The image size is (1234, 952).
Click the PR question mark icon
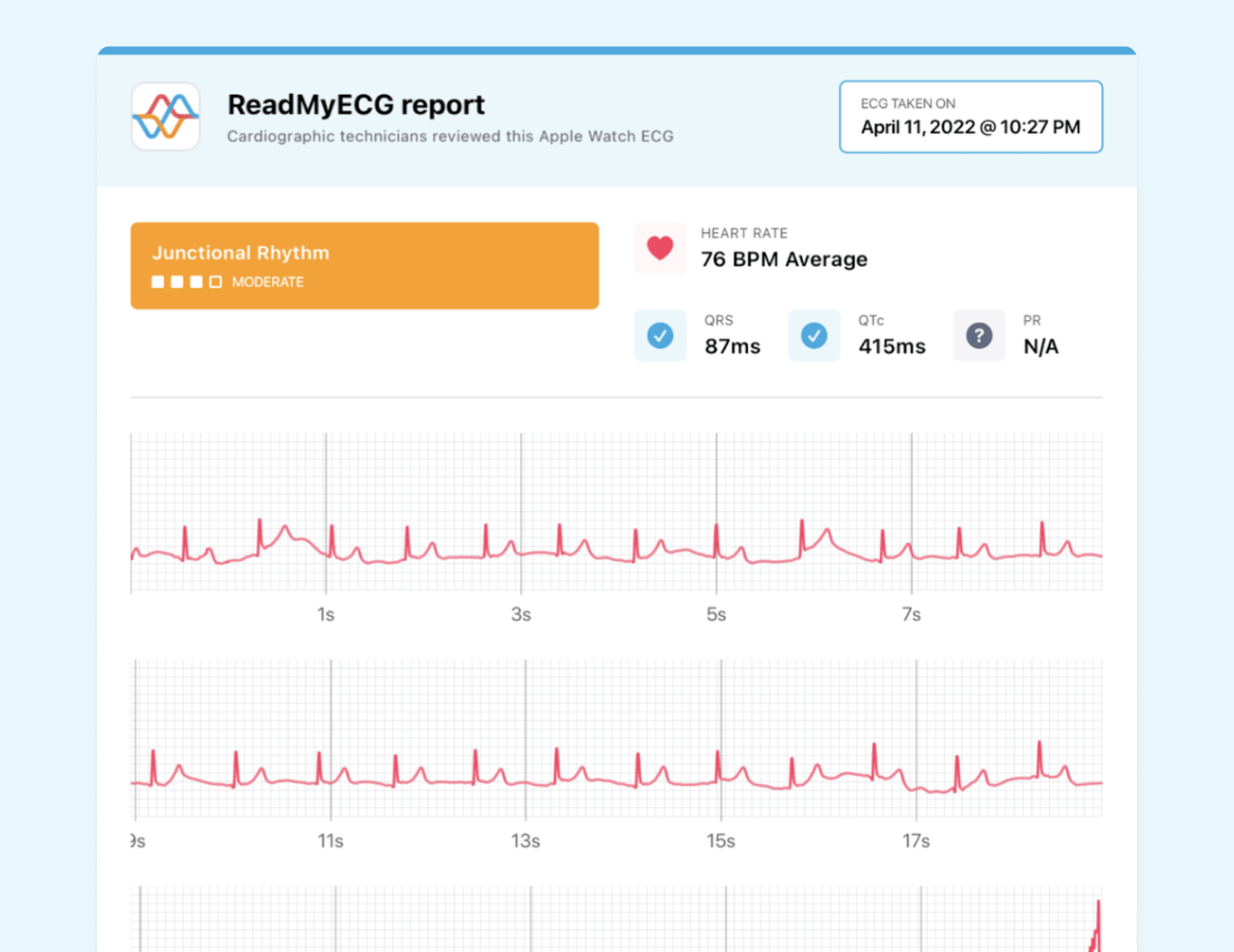pyautogui.click(x=979, y=335)
